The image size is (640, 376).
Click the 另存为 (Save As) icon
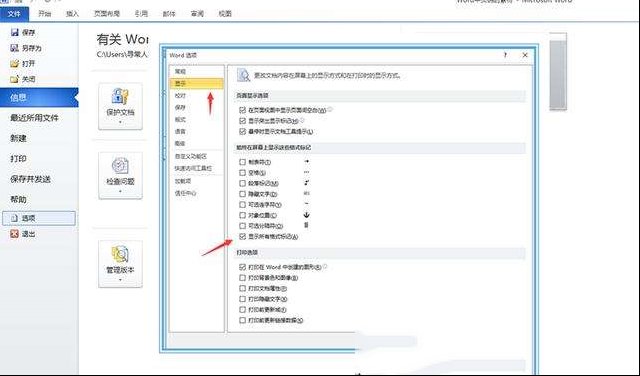coord(15,48)
